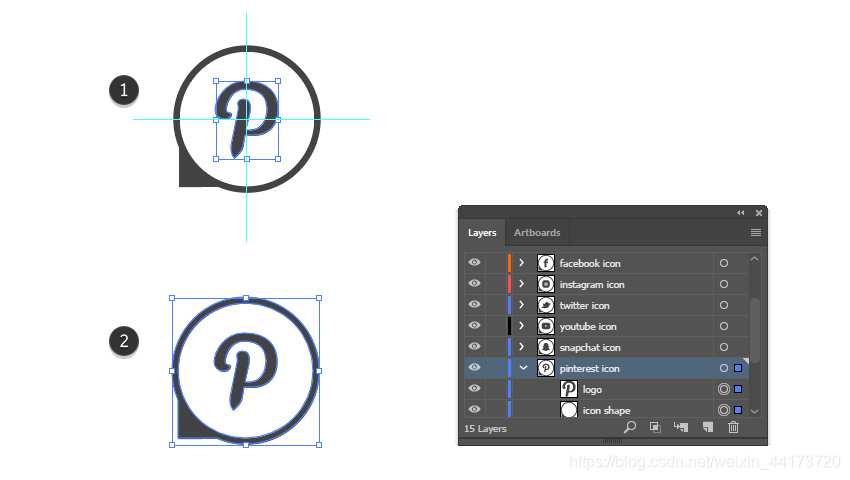
Task: Expand the facebook icon layer
Action: pyautogui.click(x=521, y=263)
